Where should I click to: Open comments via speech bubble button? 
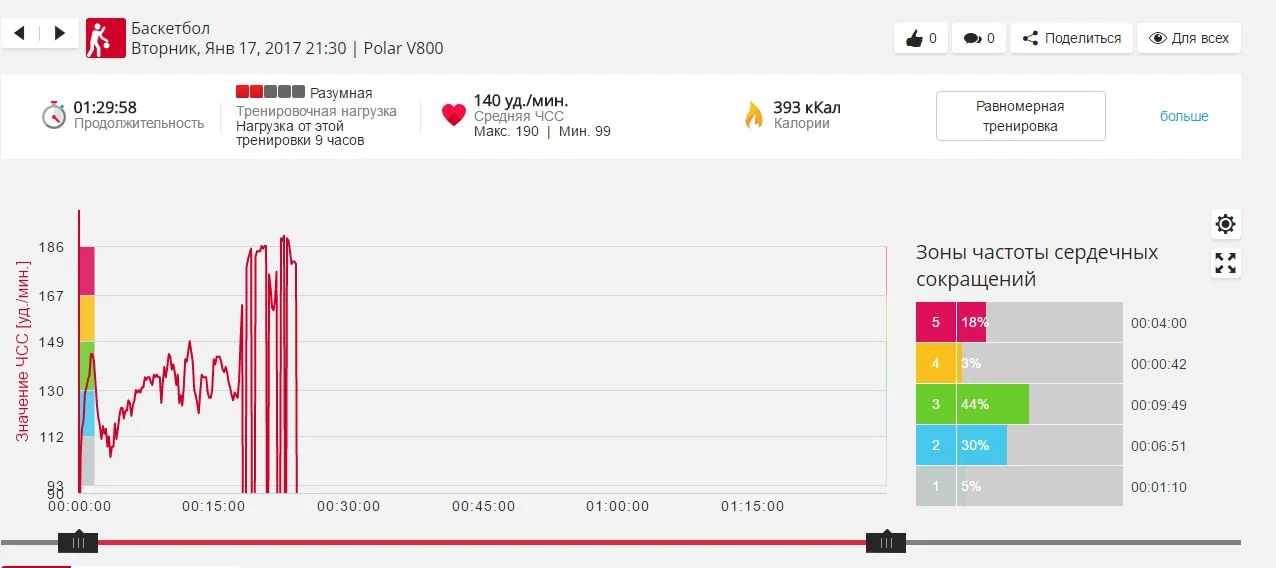tap(978, 38)
